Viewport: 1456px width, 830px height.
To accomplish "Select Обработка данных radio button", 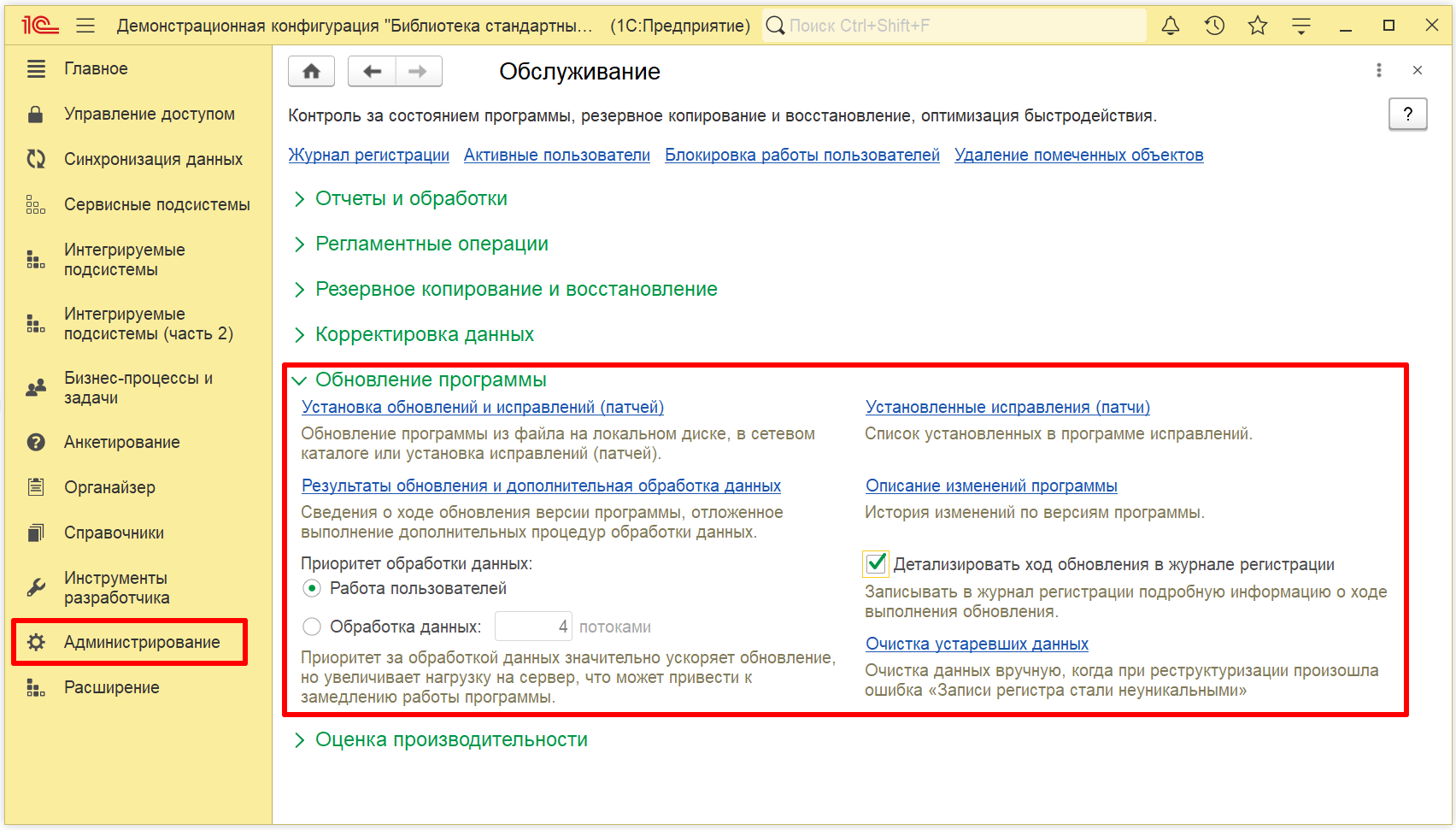I will 312,627.
